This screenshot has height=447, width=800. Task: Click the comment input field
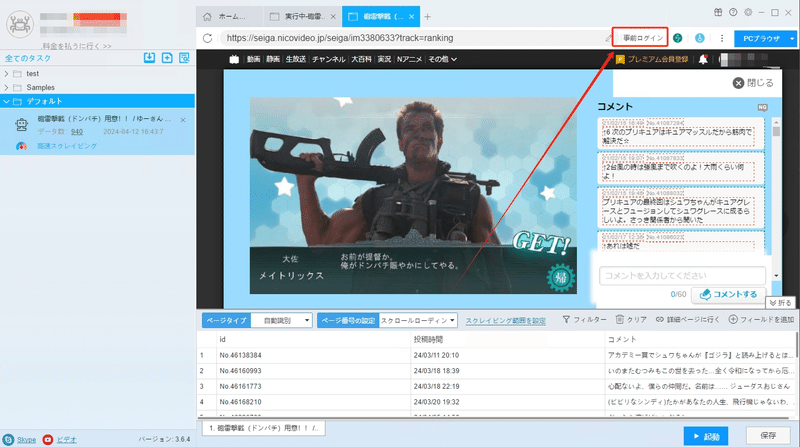[x=682, y=276]
